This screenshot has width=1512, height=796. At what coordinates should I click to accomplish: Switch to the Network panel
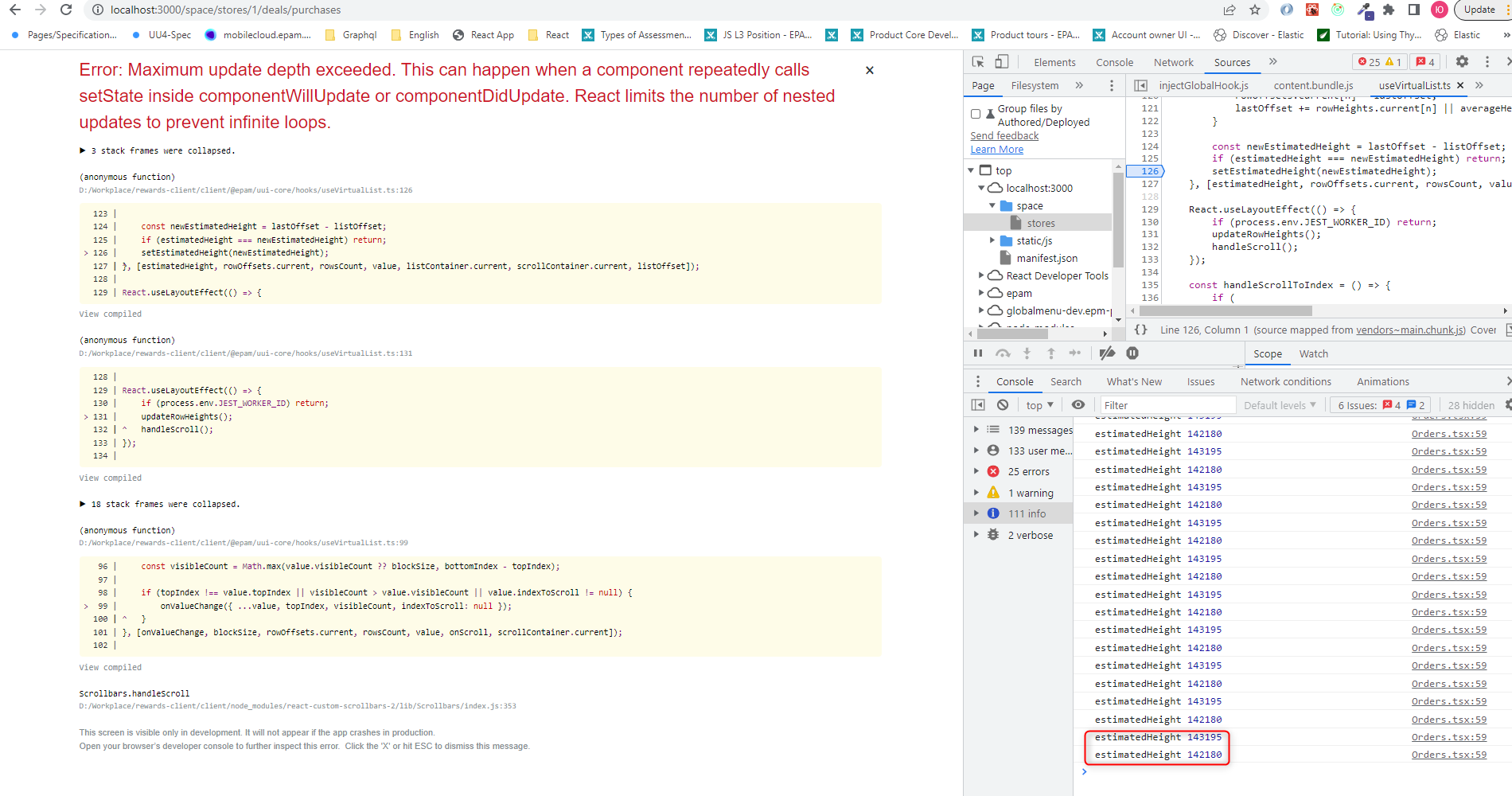click(1173, 62)
